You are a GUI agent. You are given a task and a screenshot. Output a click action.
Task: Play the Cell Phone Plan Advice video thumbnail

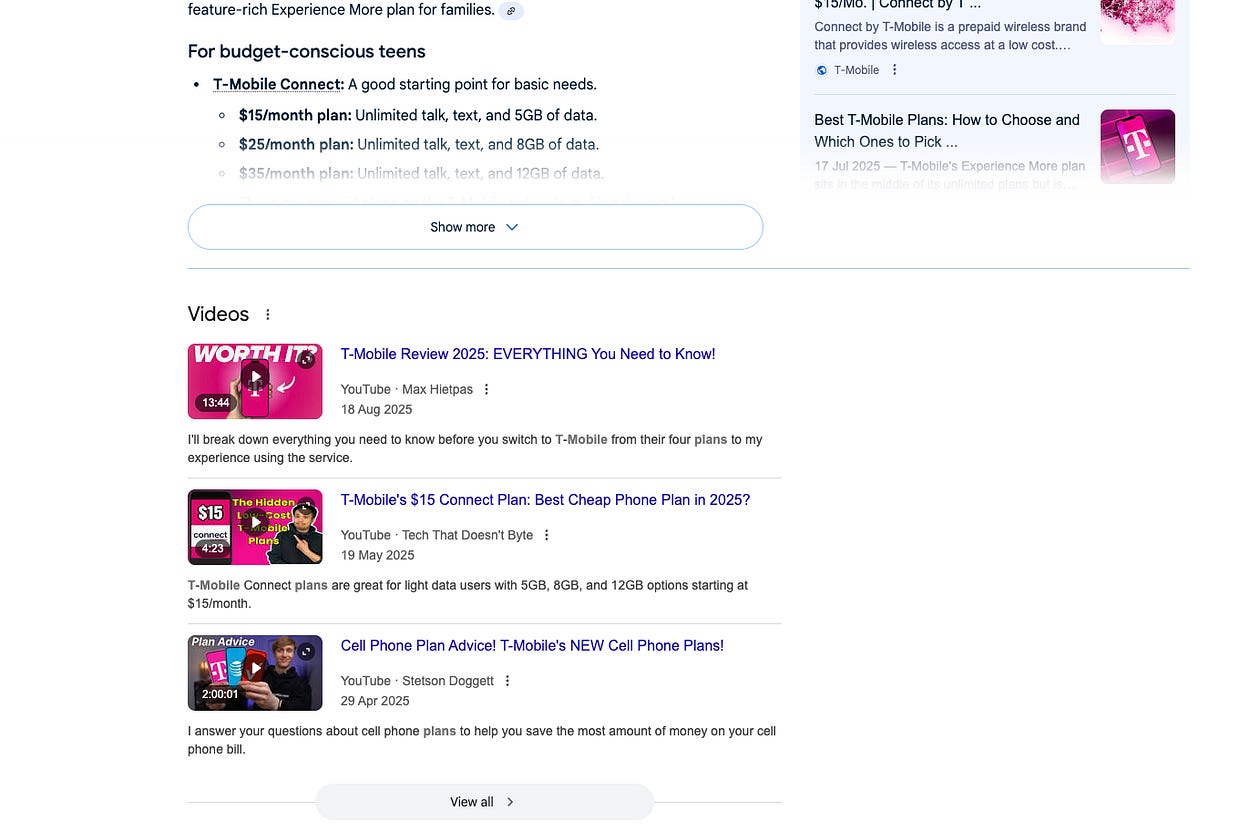[255, 673]
